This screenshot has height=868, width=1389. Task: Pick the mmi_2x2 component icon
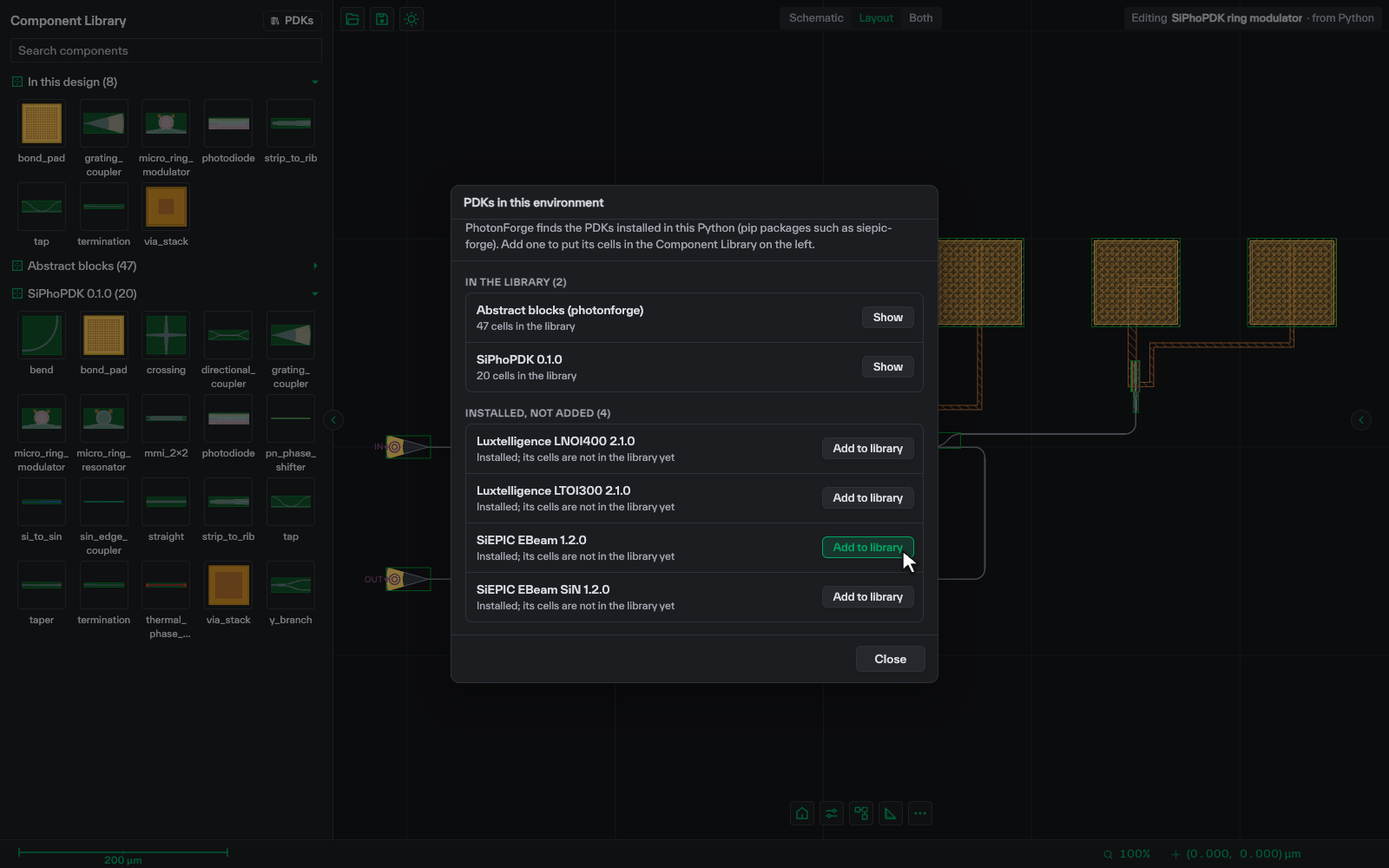point(167,418)
